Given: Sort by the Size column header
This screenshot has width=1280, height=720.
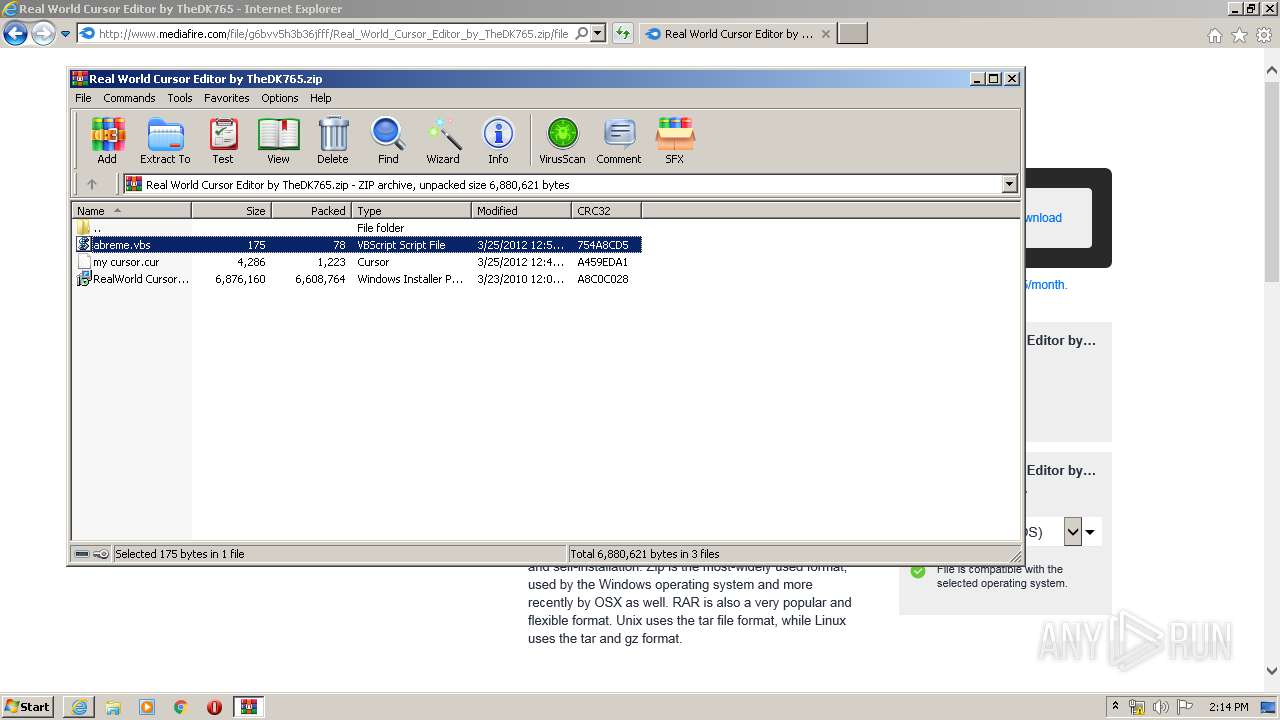Looking at the screenshot, I should click(231, 211).
